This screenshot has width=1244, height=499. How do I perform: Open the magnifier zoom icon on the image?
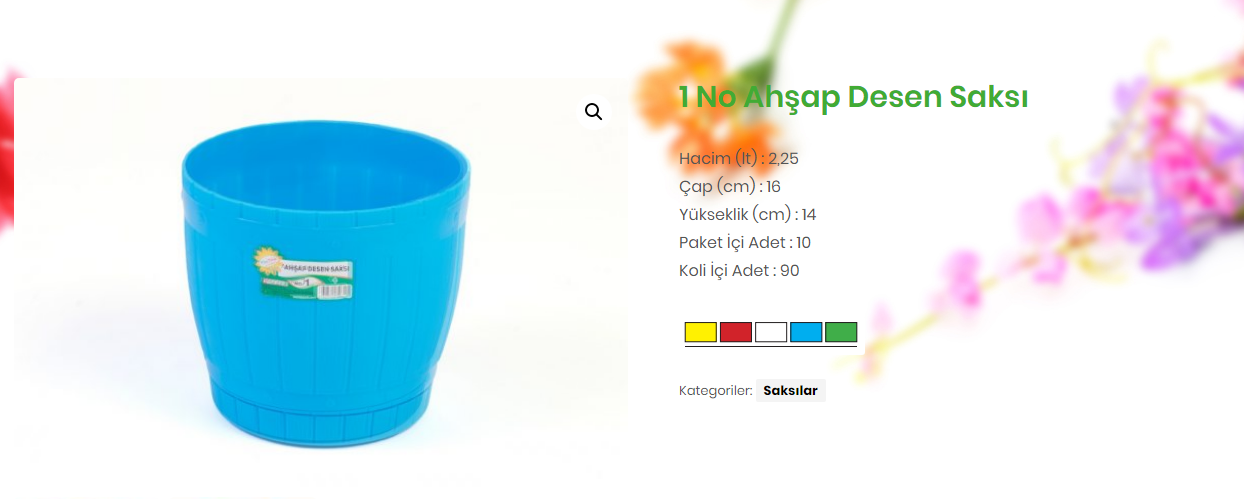click(594, 111)
